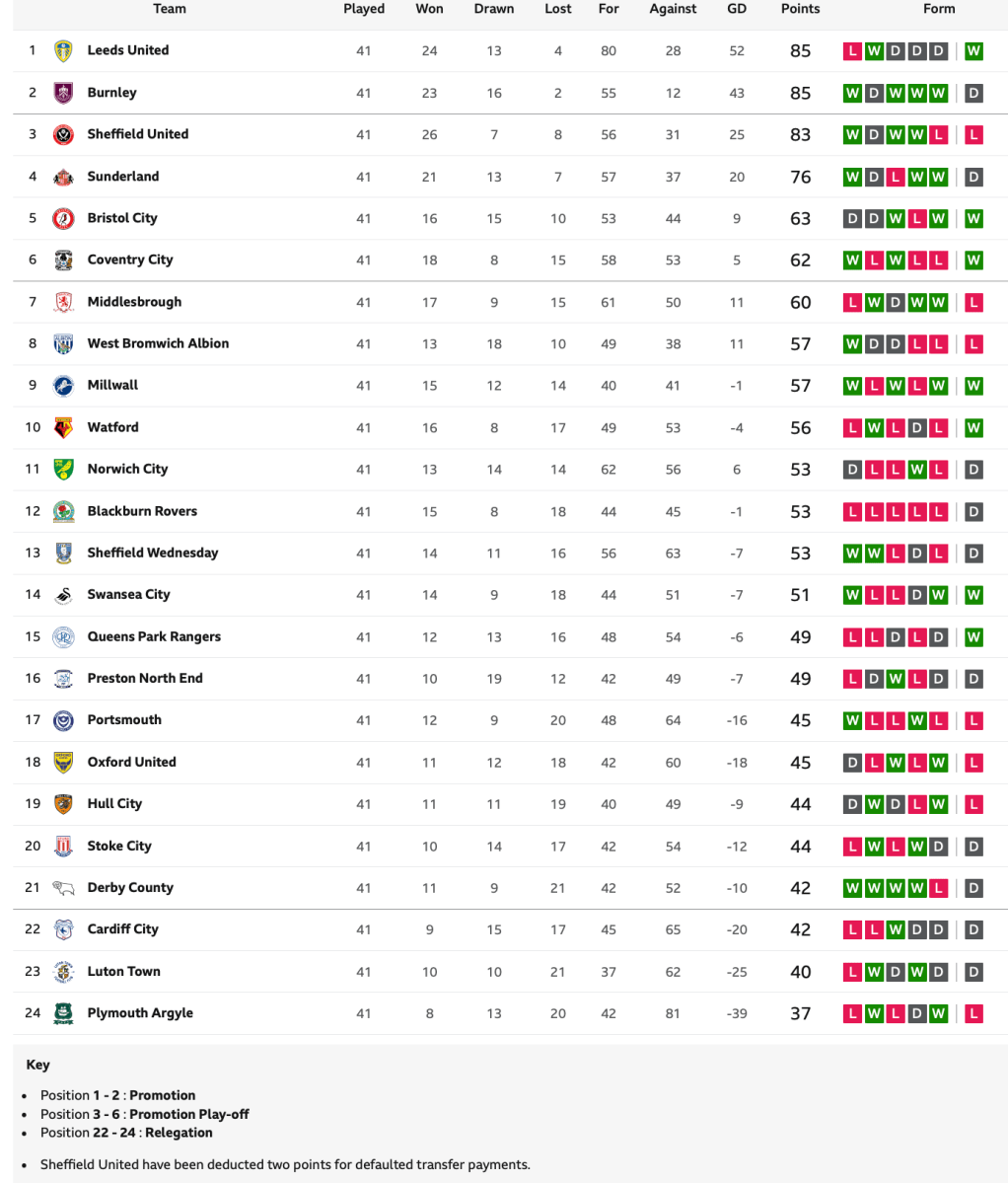The width and height of the screenshot is (1008, 1183).
Task: Click the Burnley club badge icon
Action: click(63, 93)
